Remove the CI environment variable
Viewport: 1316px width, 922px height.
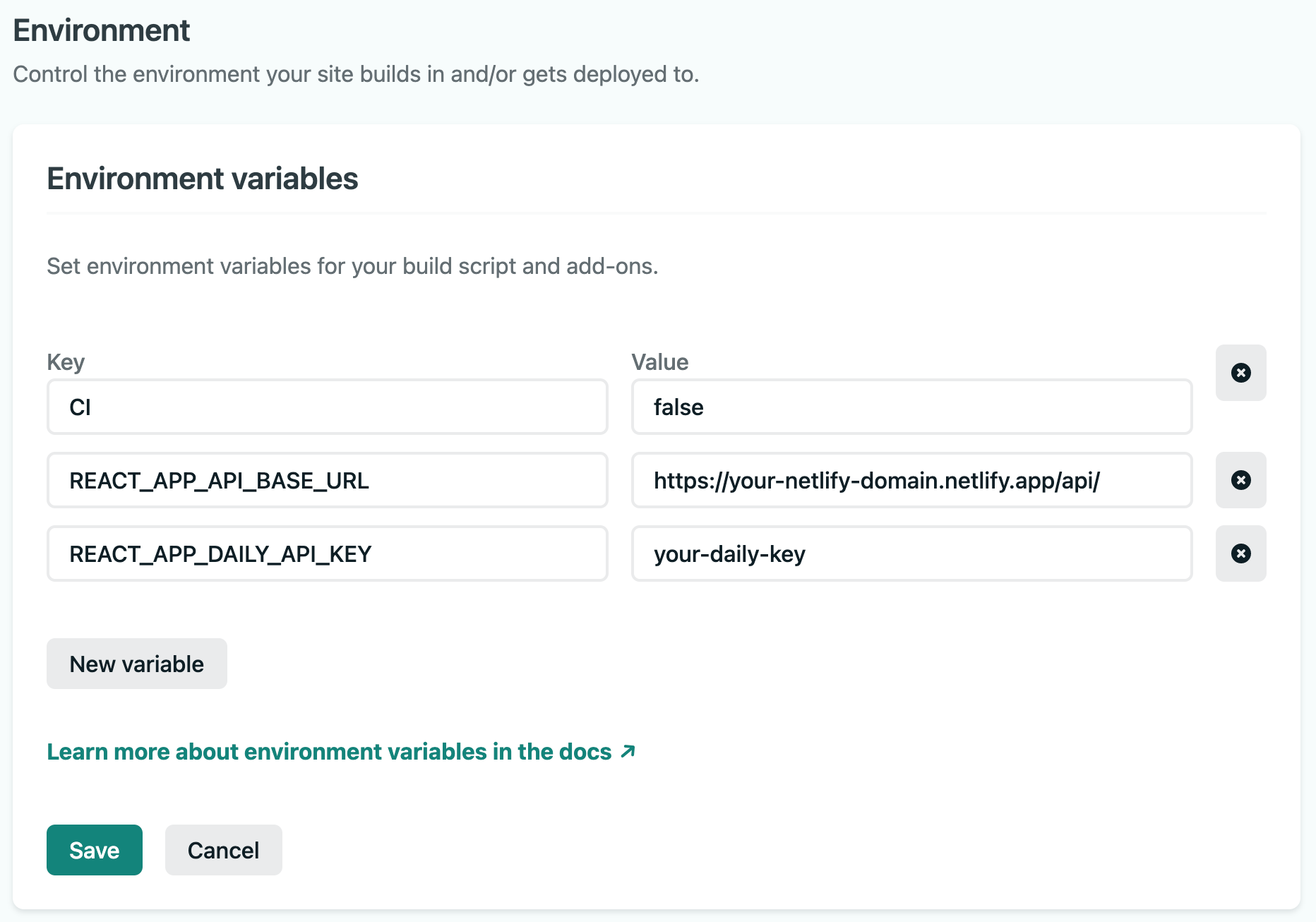click(x=1240, y=373)
